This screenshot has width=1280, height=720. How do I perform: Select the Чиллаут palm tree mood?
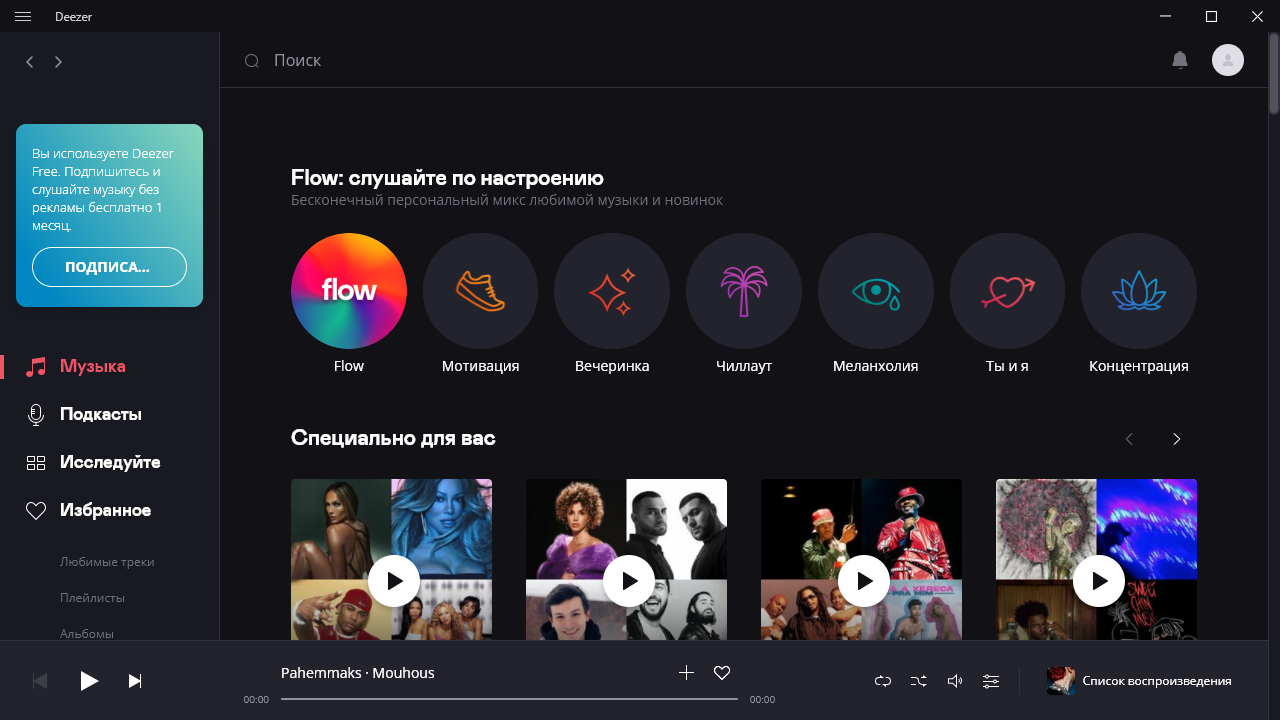pos(744,291)
